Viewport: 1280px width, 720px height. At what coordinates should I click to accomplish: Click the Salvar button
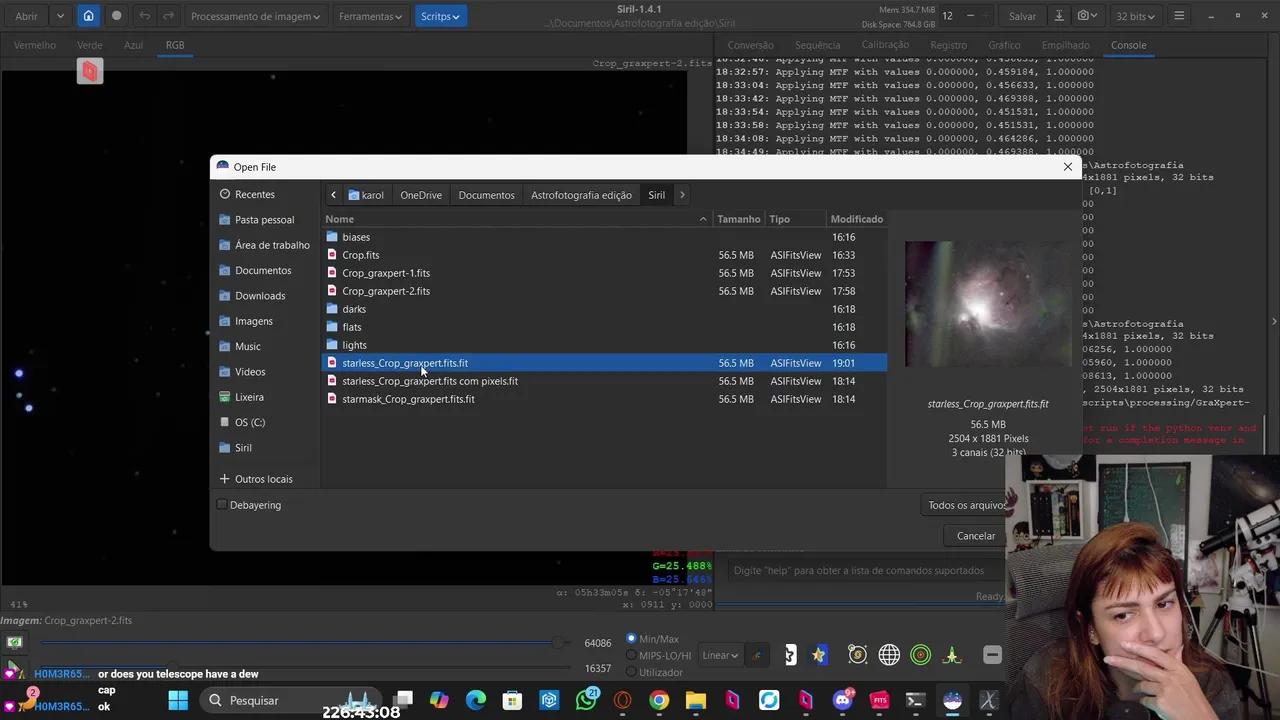pyautogui.click(x=1022, y=16)
